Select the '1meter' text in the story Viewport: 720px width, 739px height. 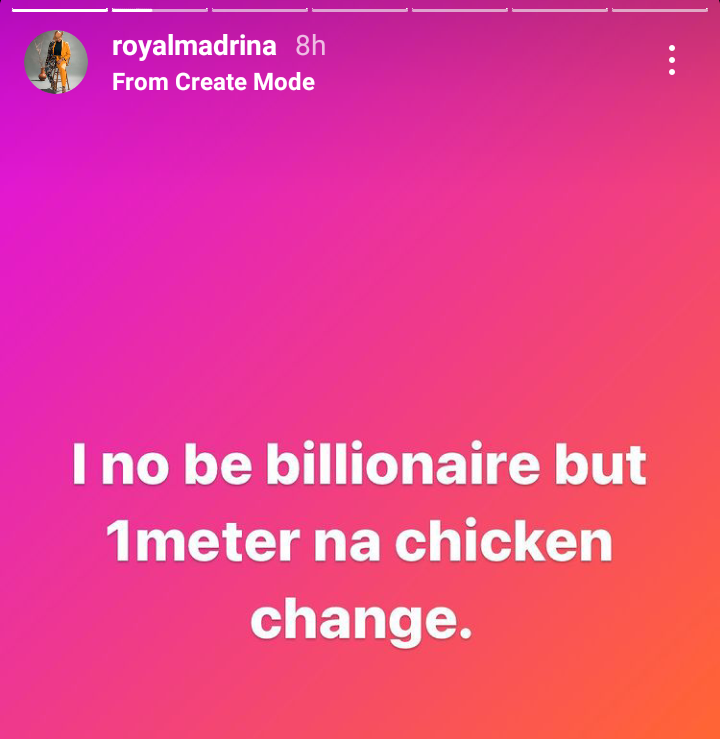(x=203, y=540)
